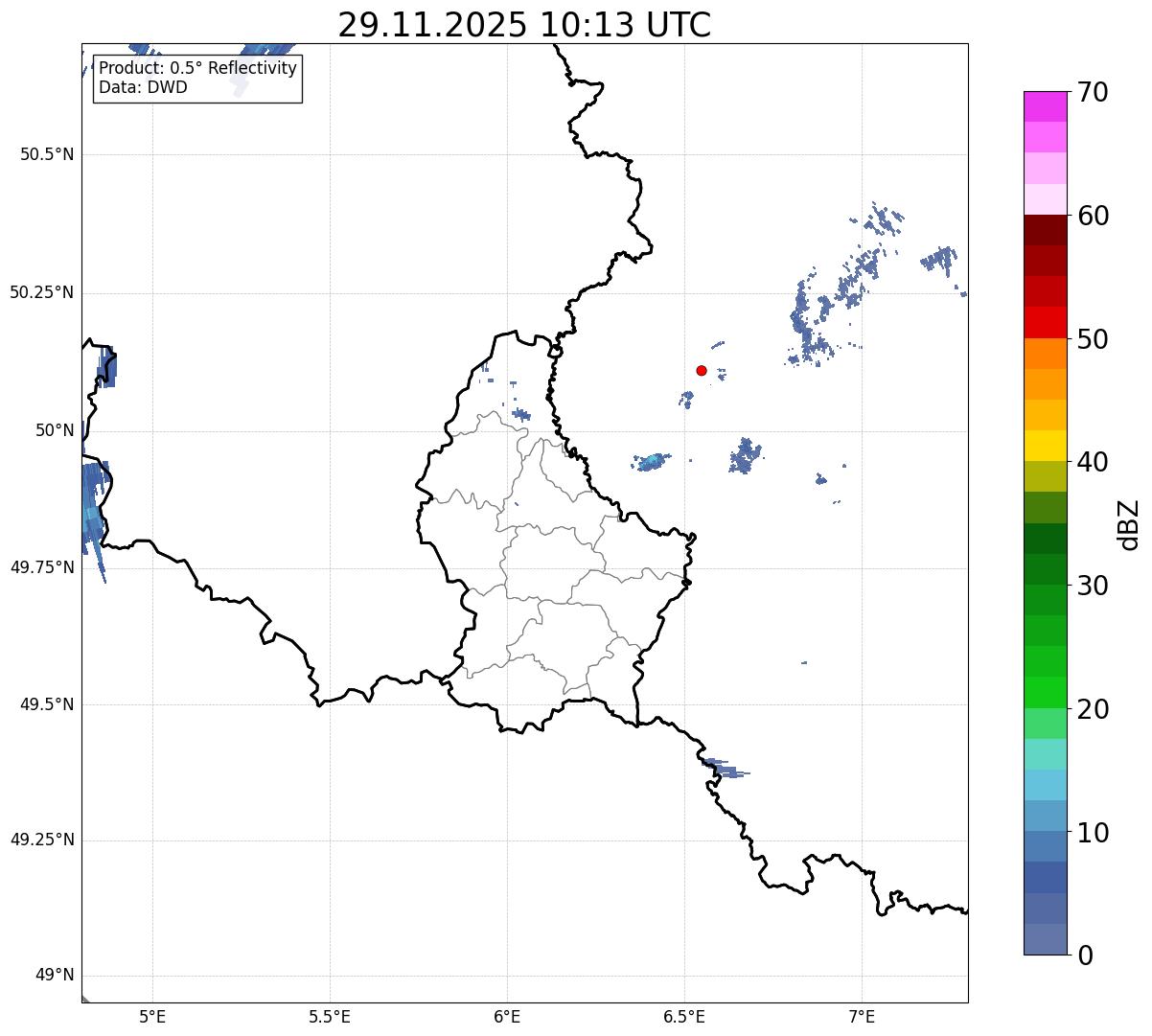1152x1036 pixels.
Task: Click the '50°N' latitude label
Action: pyautogui.click(x=55, y=430)
